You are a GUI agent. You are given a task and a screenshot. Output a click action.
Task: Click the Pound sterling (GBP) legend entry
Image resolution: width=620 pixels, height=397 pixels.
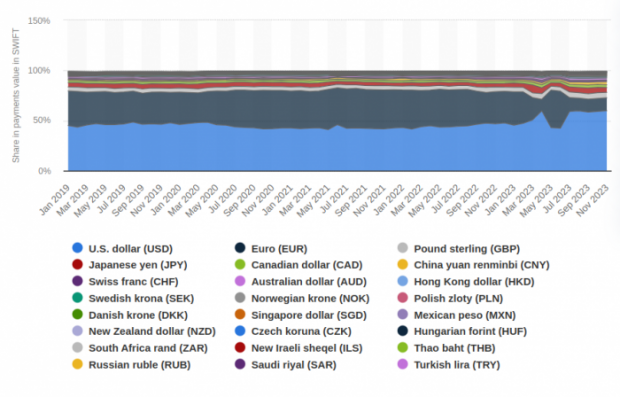tap(459, 249)
